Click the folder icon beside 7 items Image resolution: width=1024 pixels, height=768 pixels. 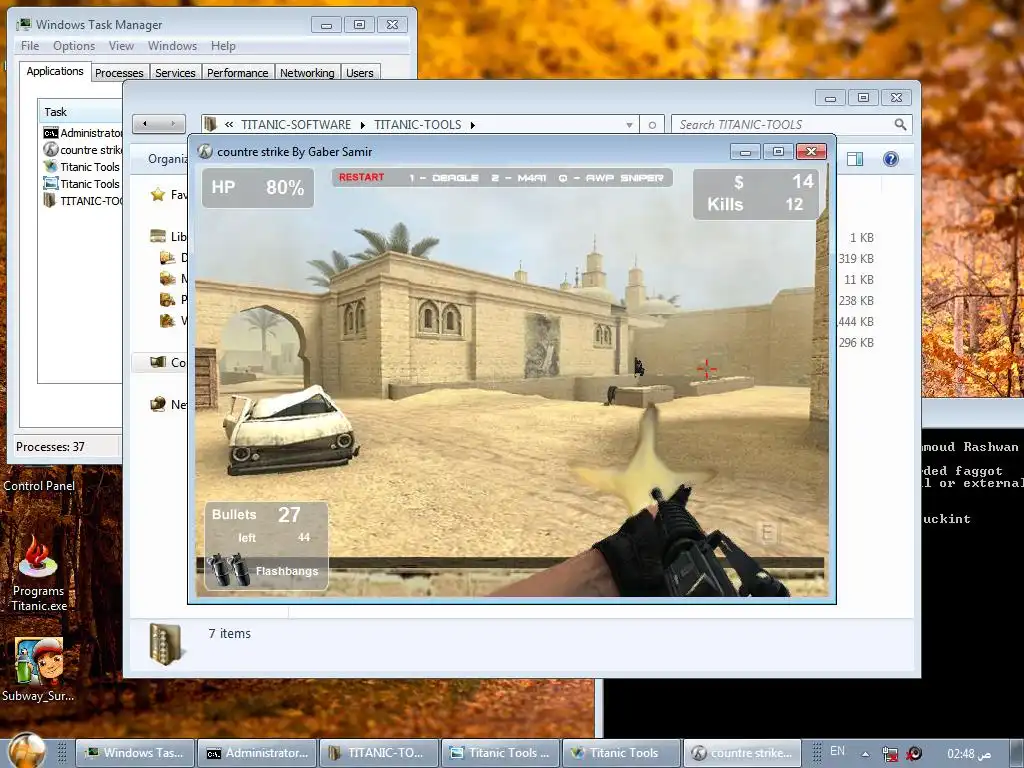click(x=165, y=644)
